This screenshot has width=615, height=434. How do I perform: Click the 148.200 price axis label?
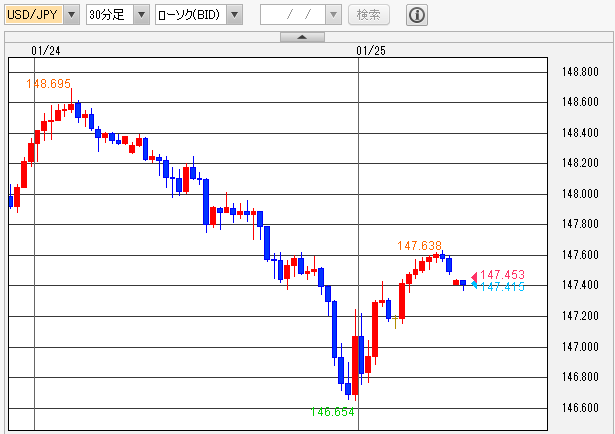tap(580, 163)
